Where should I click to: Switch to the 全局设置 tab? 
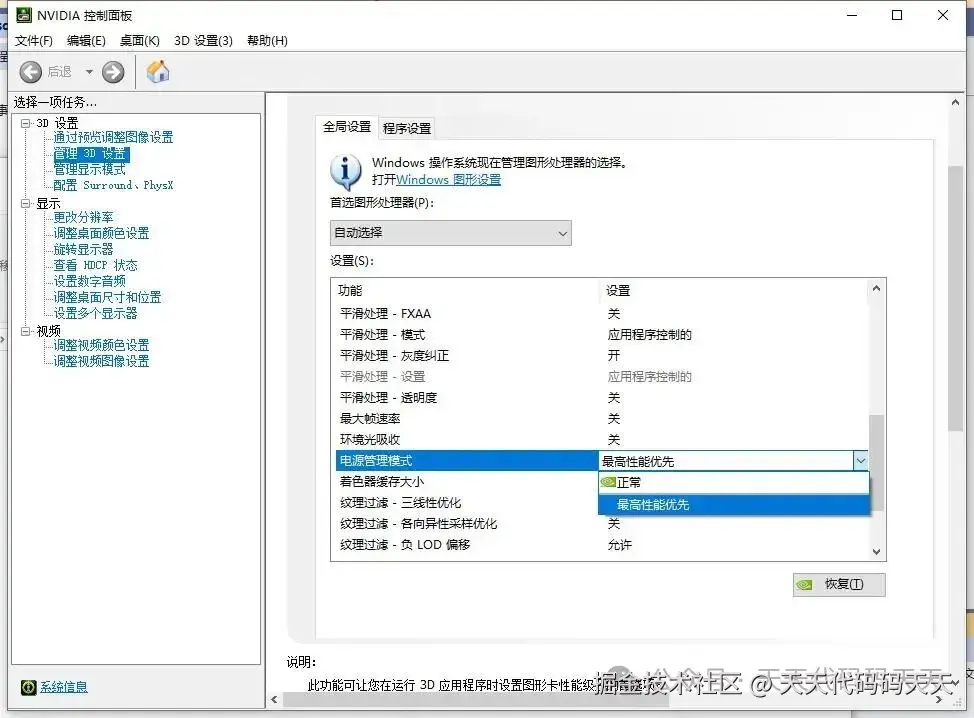347,127
